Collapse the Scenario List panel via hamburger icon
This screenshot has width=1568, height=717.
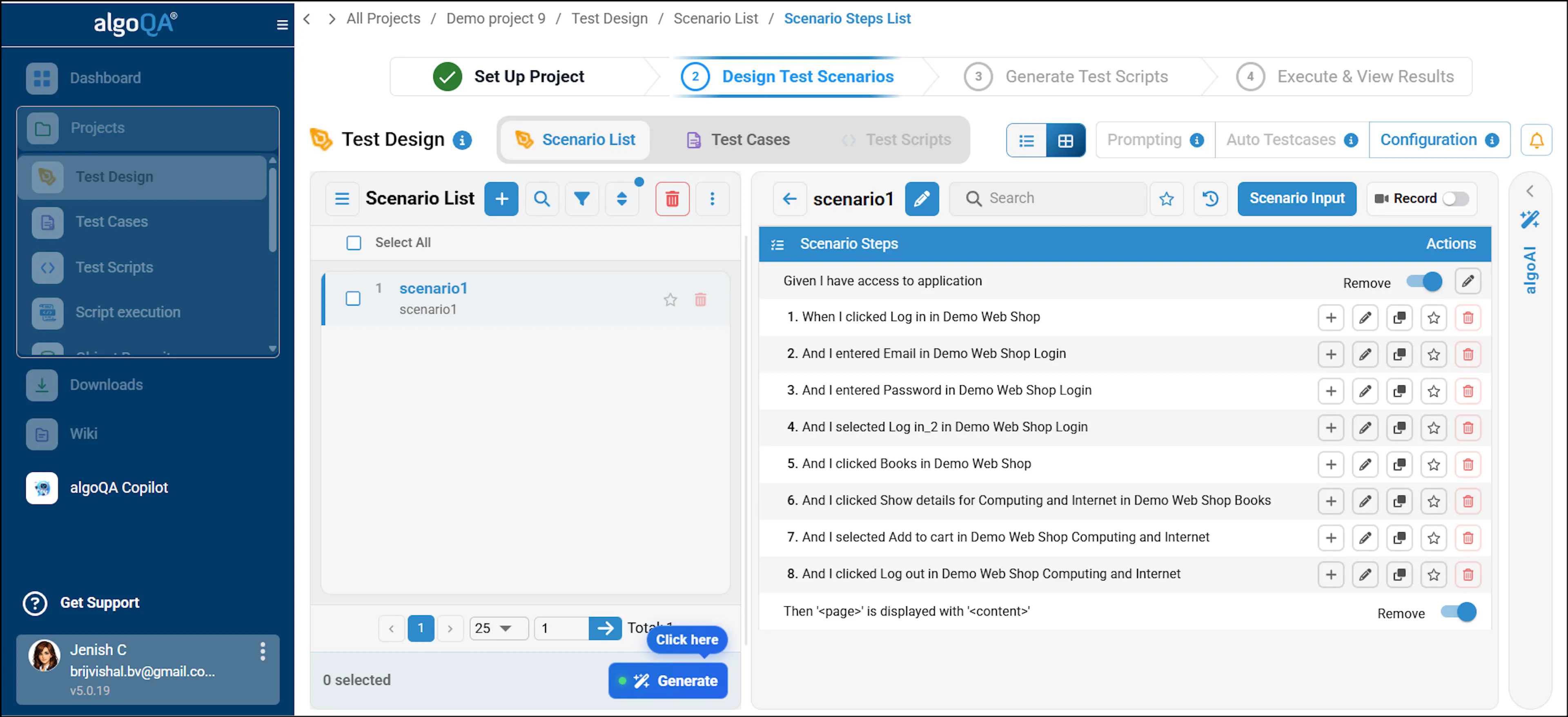342,199
